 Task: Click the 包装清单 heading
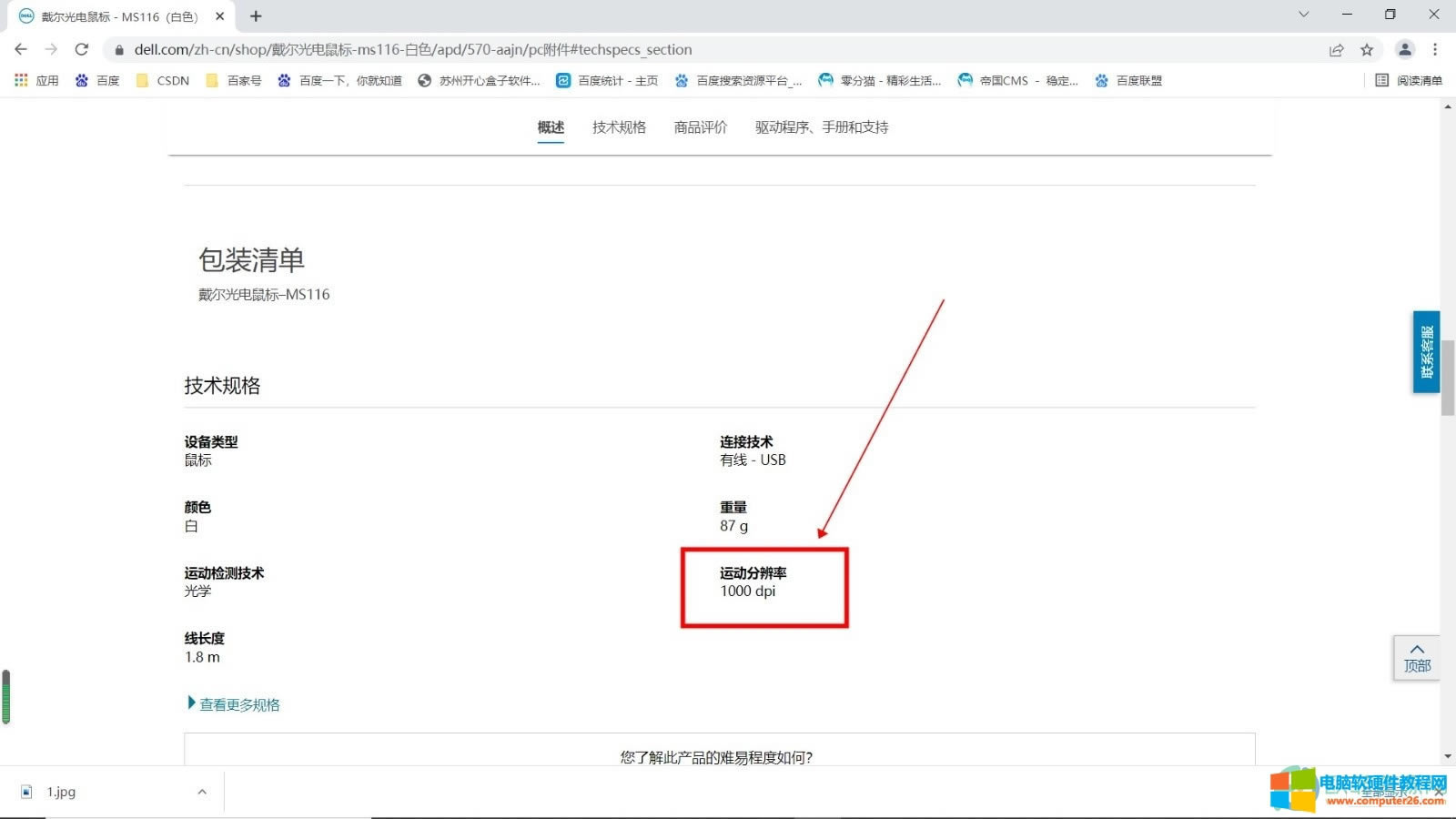coord(251,260)
